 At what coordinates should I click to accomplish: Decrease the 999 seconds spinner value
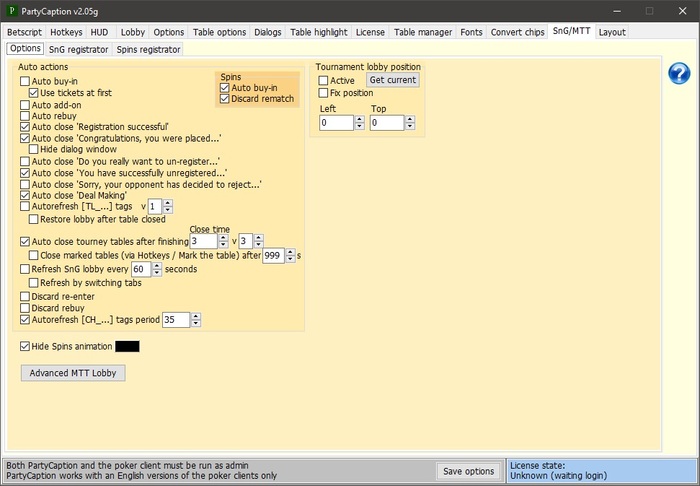(x=291, y=259)
